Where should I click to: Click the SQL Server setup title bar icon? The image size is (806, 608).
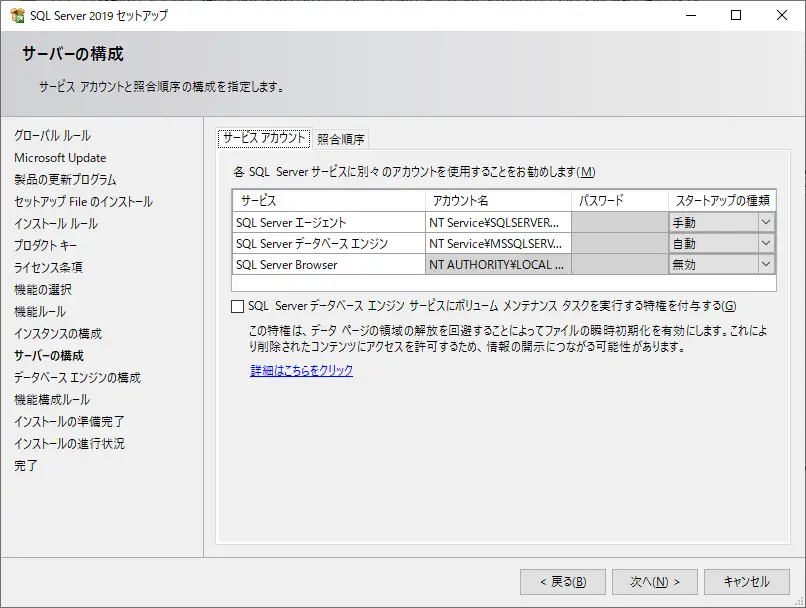coord(17,15)
